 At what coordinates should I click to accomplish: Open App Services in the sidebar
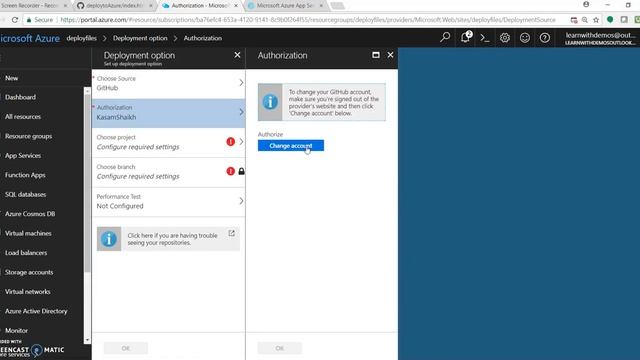click(23, 156)
